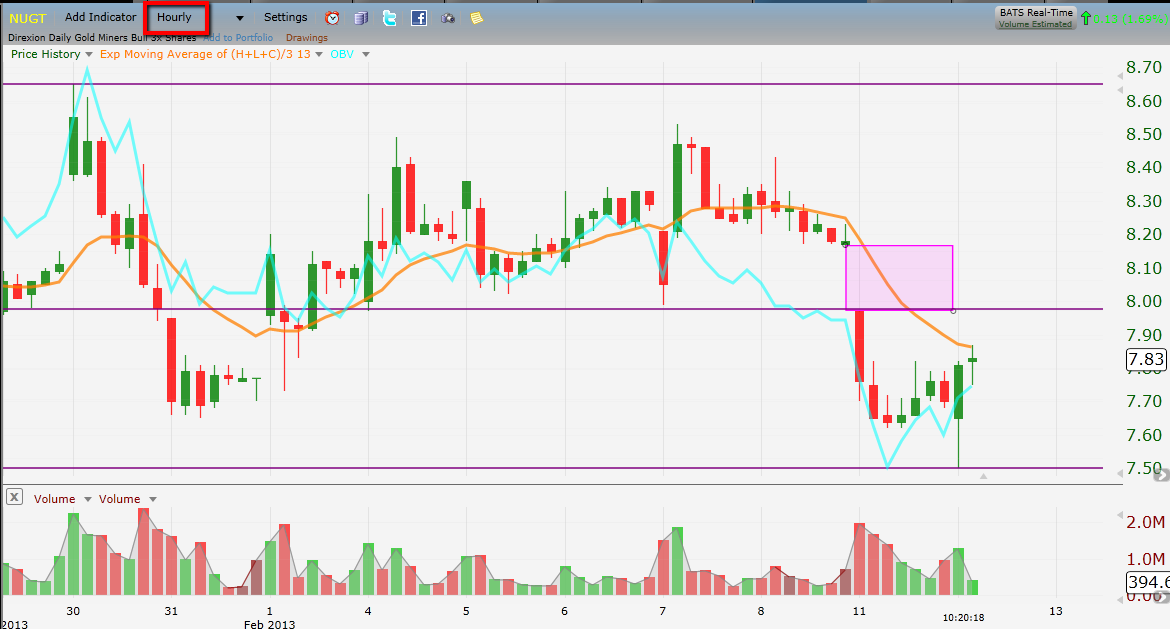Click the alarm clock alert icon
Screen dimensions: 1170x629
point(332,18)
